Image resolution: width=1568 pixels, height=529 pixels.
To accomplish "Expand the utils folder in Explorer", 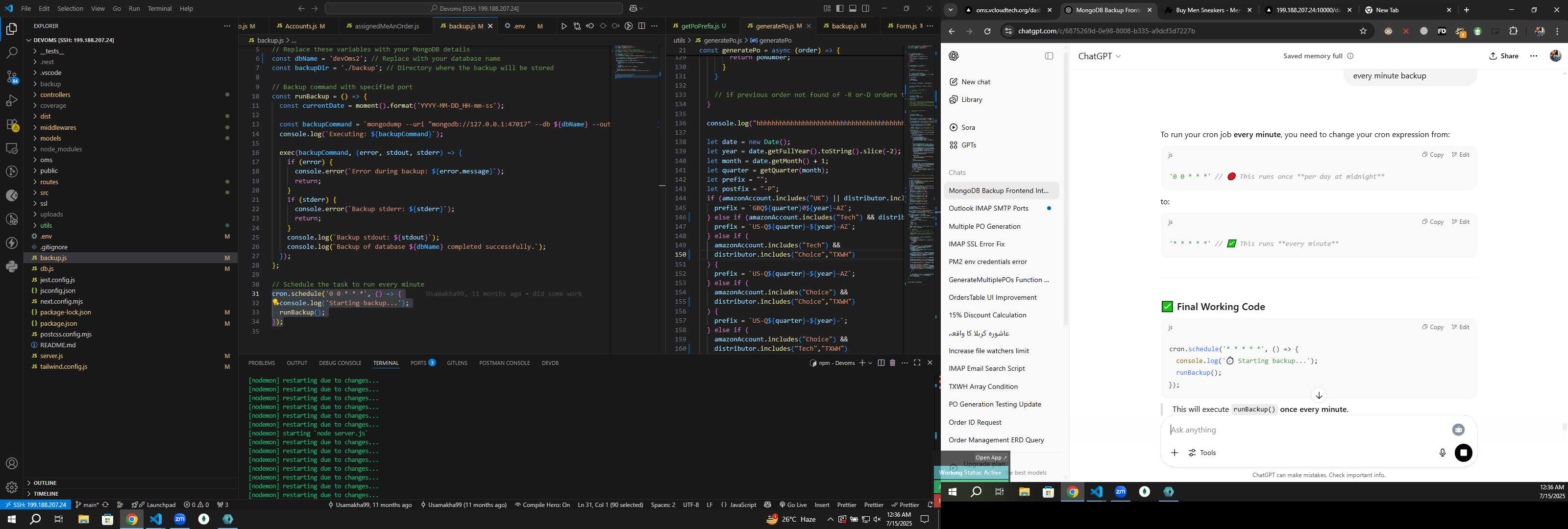I will tap(130, 225).
